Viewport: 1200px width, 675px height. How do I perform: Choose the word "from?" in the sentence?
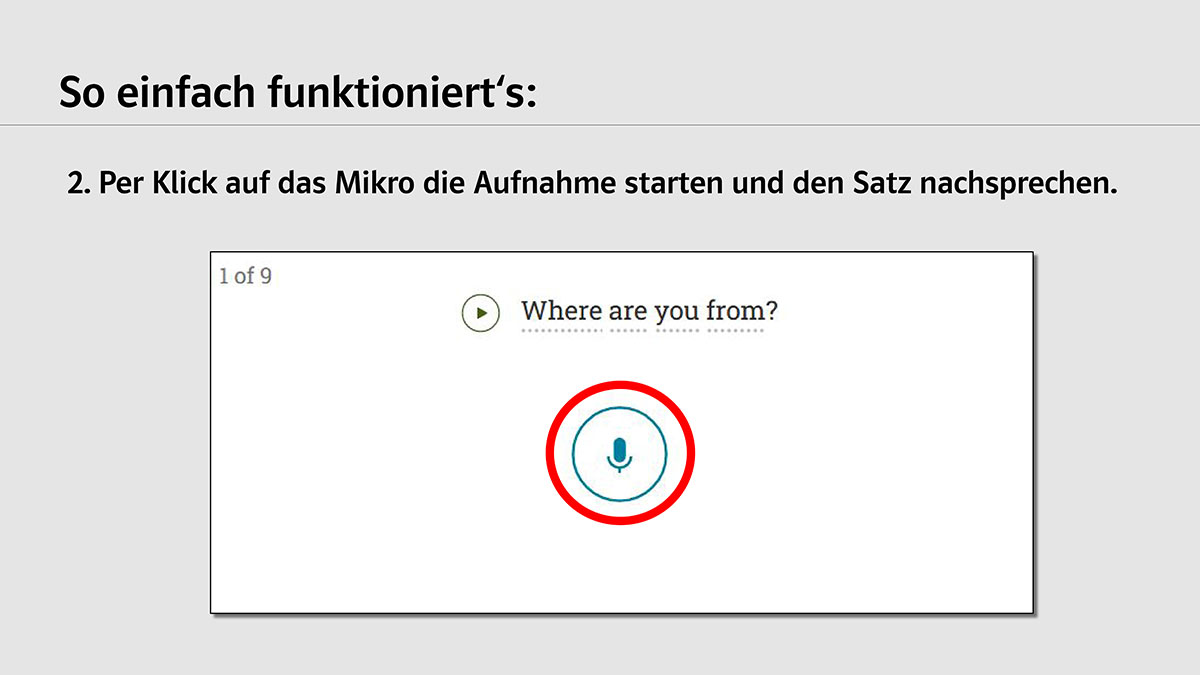(742, 311)
